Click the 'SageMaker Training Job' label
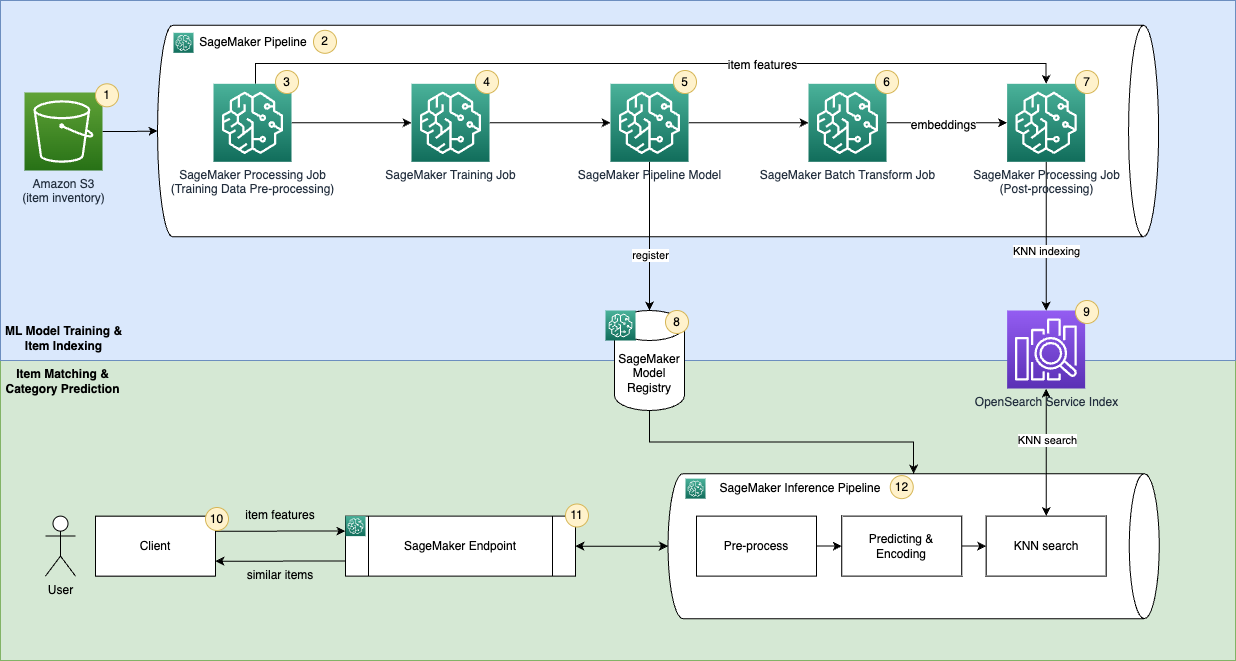 coord(450,175)
